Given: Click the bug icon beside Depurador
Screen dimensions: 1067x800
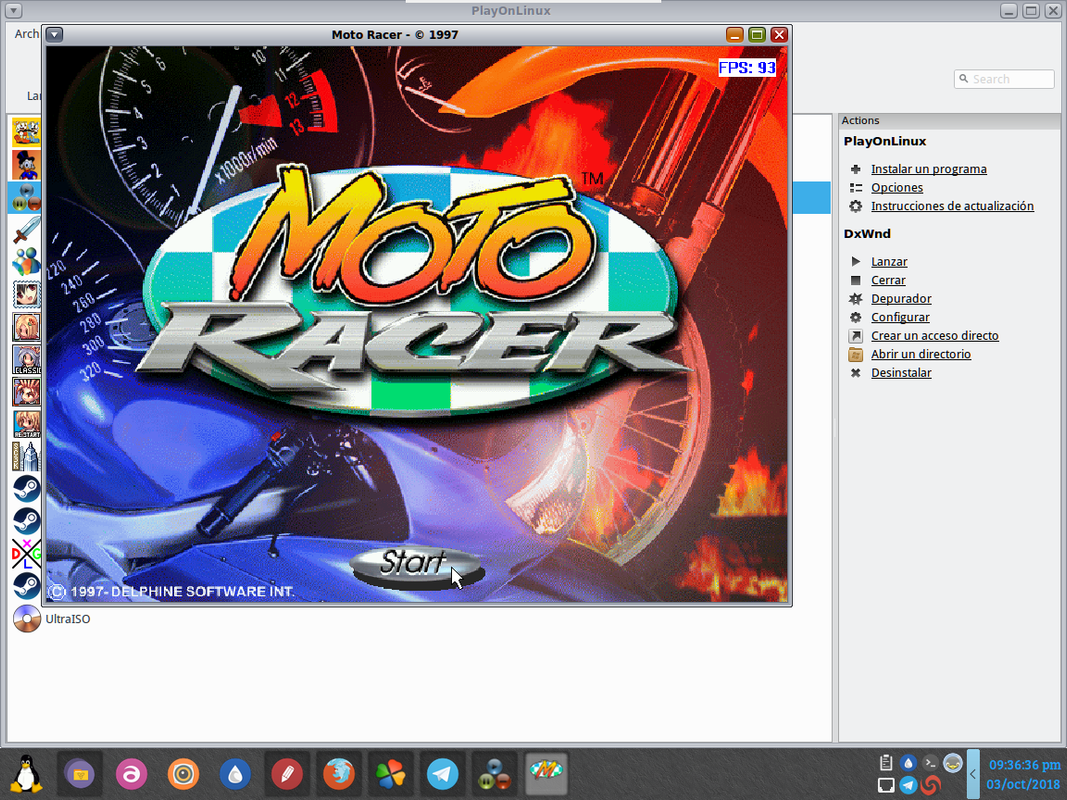Looking at the screenshot, I should [855, 298].
